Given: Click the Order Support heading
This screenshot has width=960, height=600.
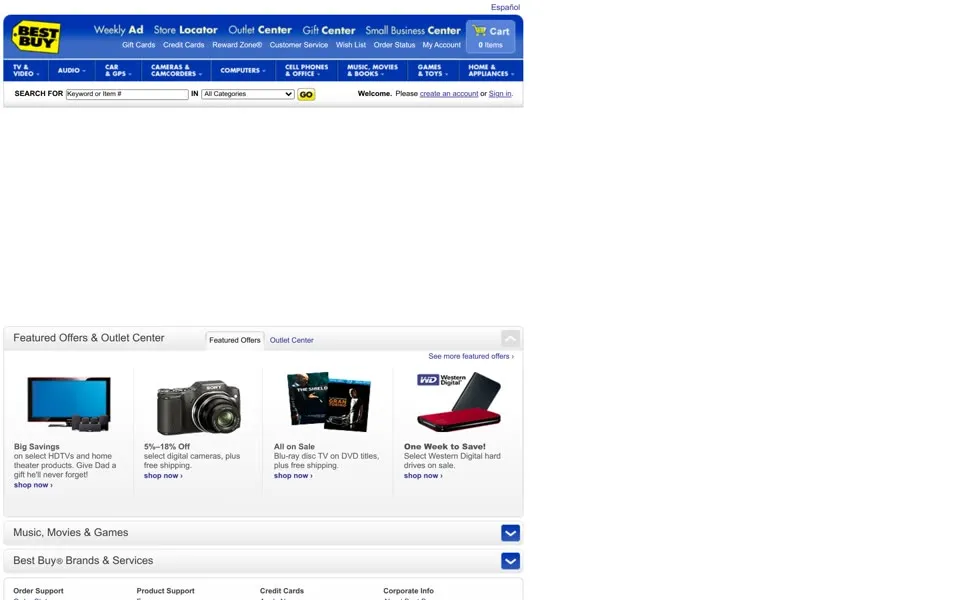Looking at the screenshot, I should pyautogui.click(x=38, y=591).
